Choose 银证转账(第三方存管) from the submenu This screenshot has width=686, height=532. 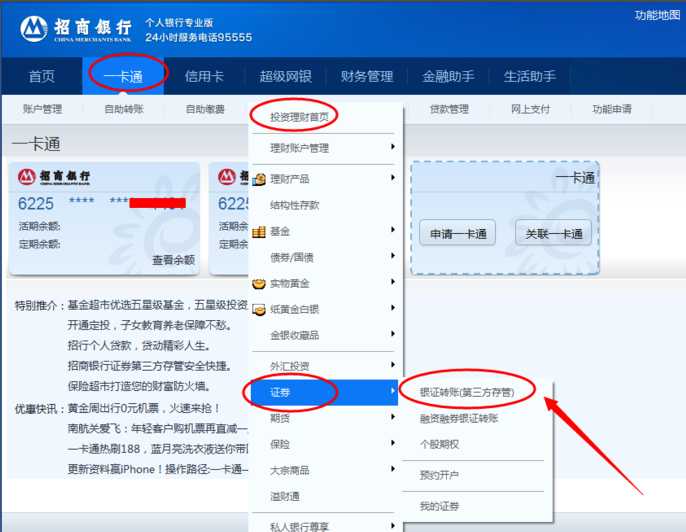click(x=467, y=392)
